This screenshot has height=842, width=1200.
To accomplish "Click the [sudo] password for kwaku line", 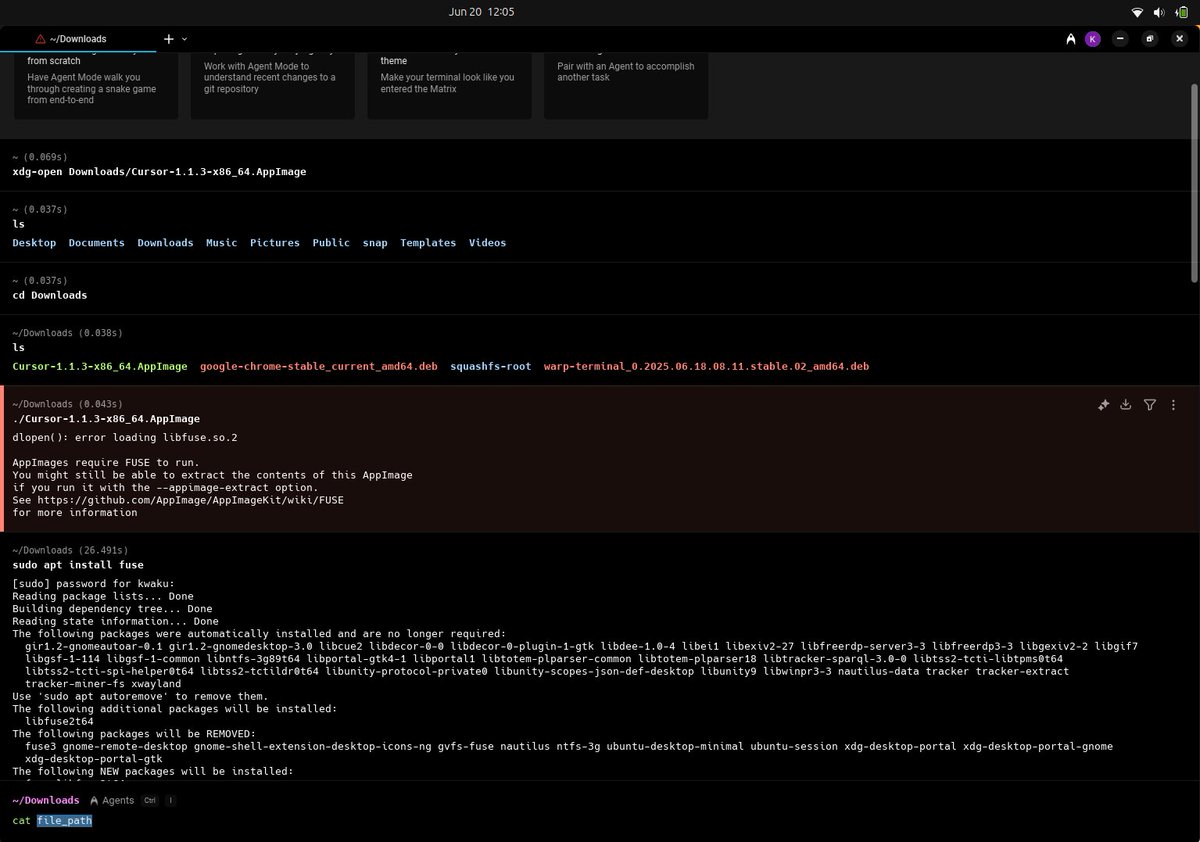I will (x=94, y=584).
